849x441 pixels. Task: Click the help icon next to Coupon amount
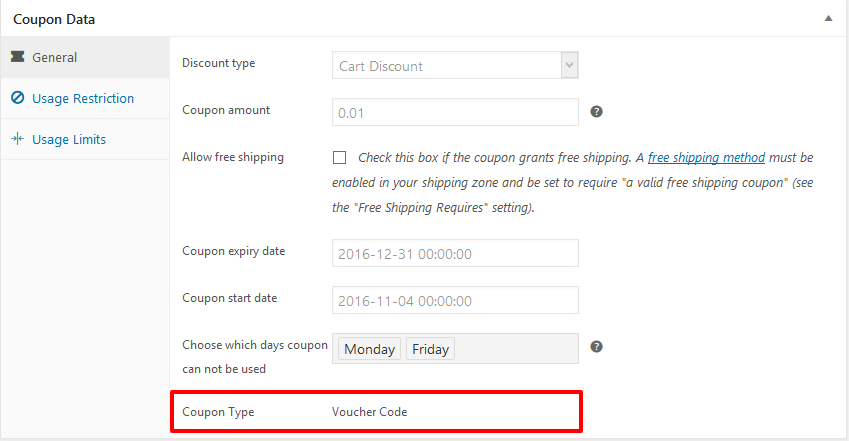[596, 112]
